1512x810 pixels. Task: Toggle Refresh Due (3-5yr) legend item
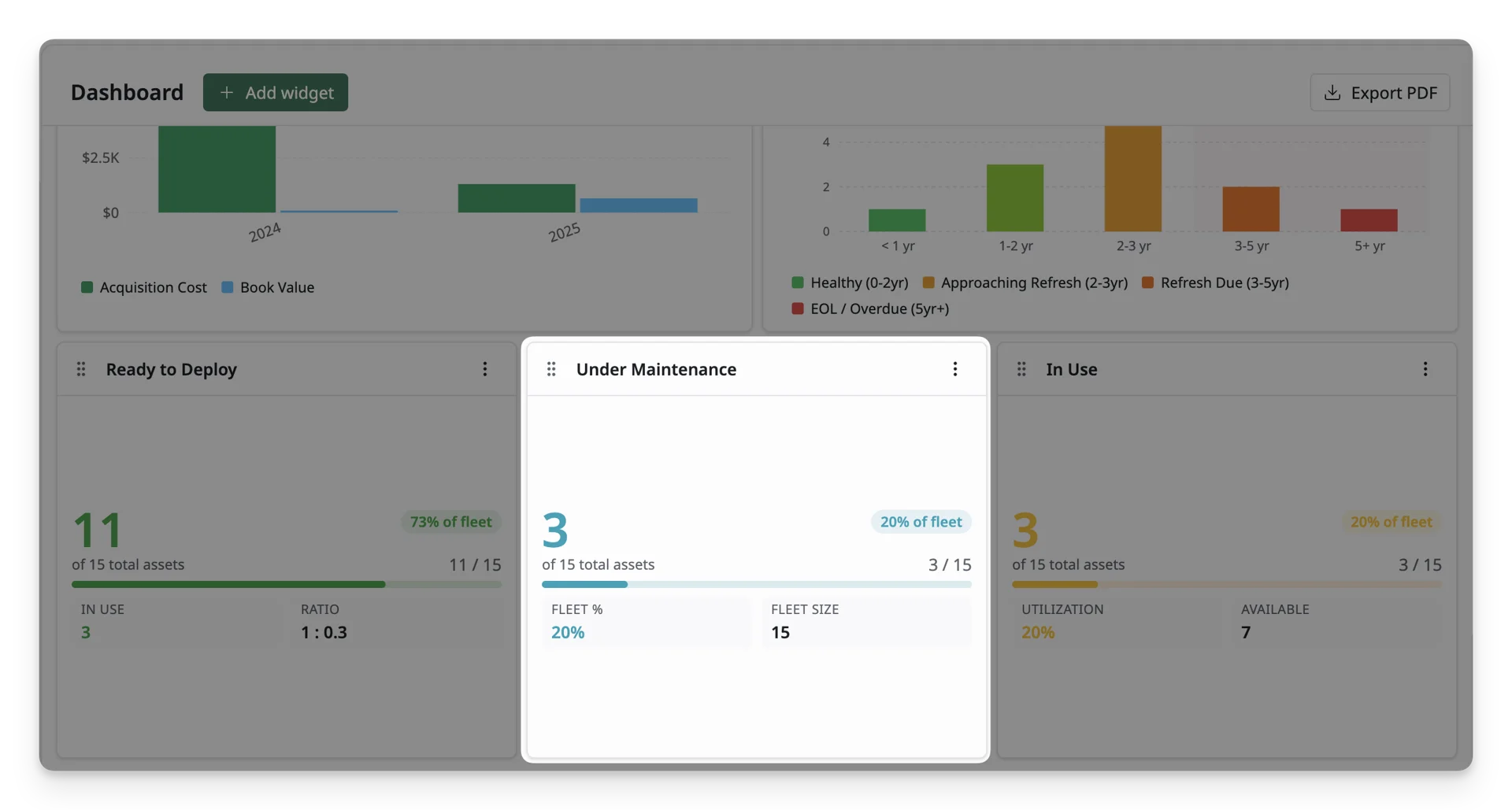[1215, 283]
